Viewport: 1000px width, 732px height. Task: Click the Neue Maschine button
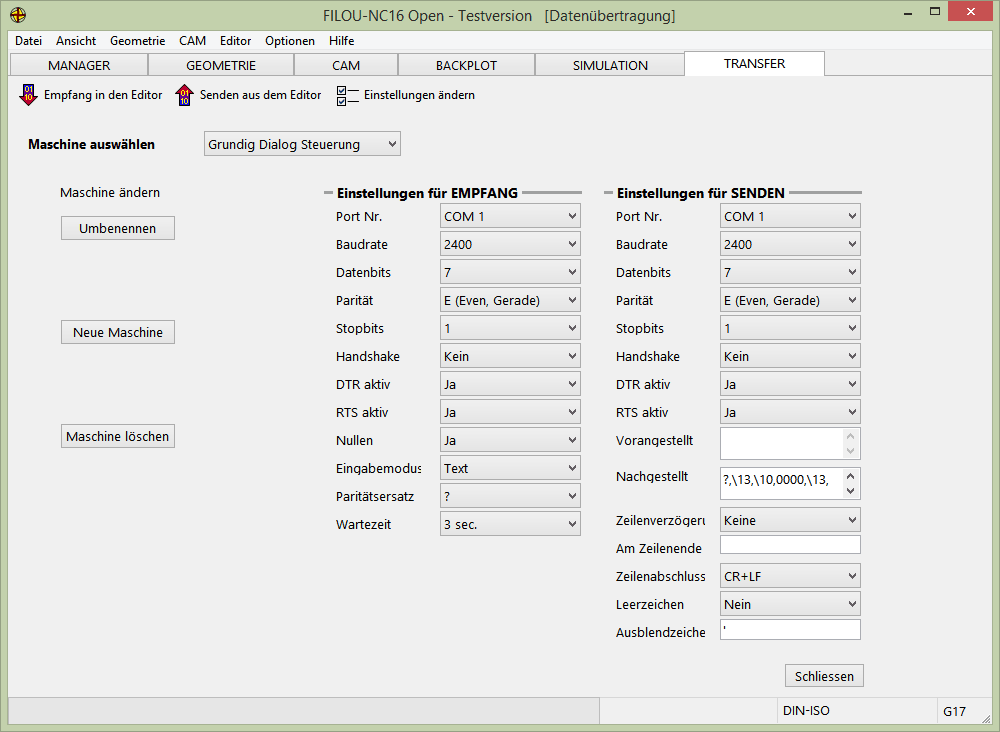(117, 332)
